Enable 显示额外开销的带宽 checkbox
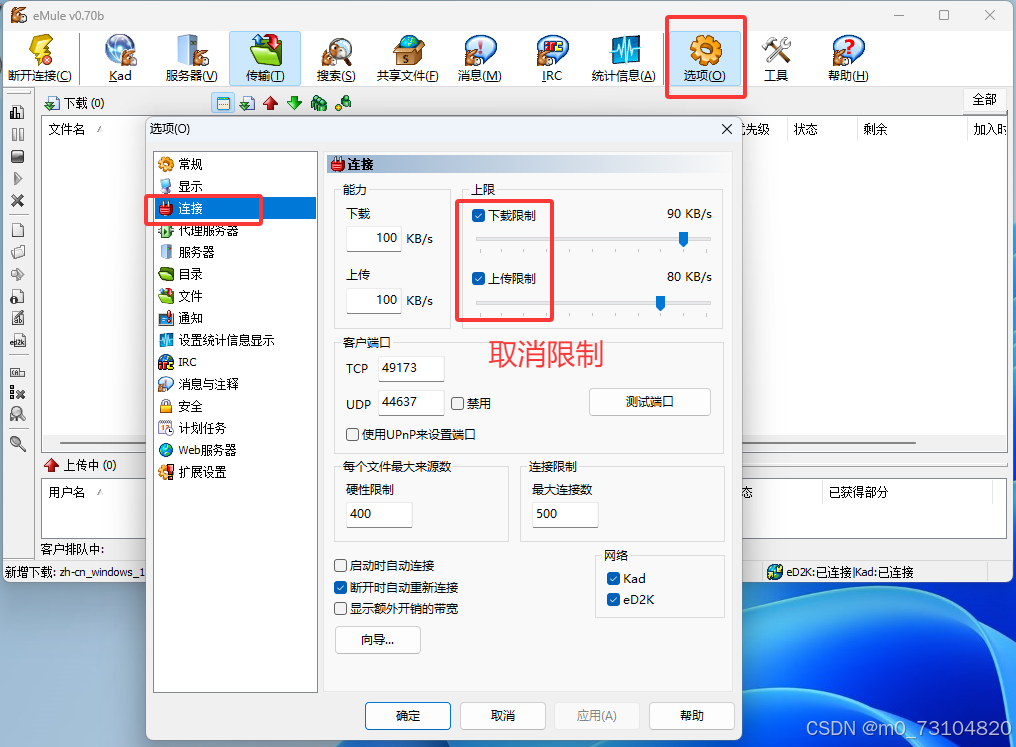This screenshot has width=1016, height=747. (340, 608)
